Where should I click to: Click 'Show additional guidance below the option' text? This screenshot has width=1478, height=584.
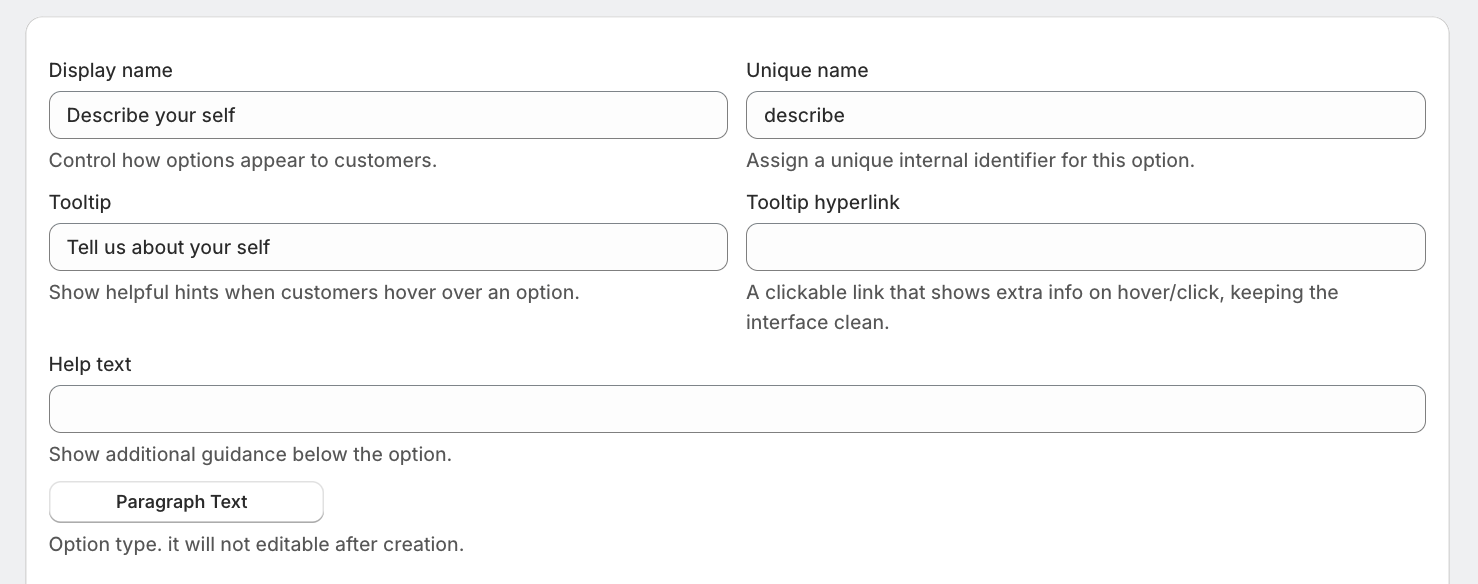250,454
